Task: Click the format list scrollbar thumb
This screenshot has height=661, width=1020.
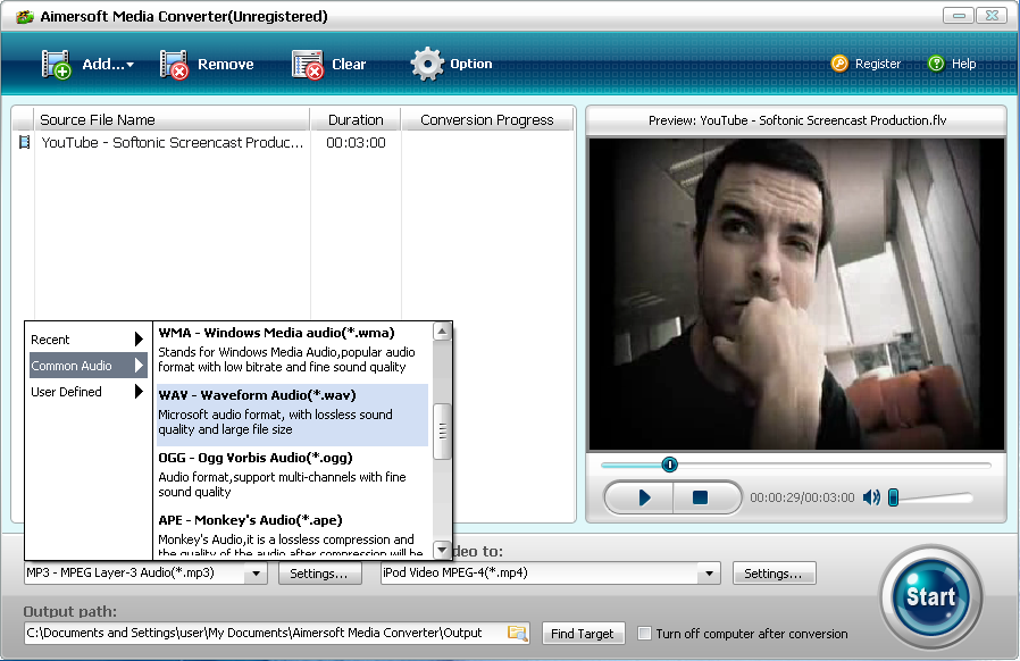Action: (x=442, y=431)
